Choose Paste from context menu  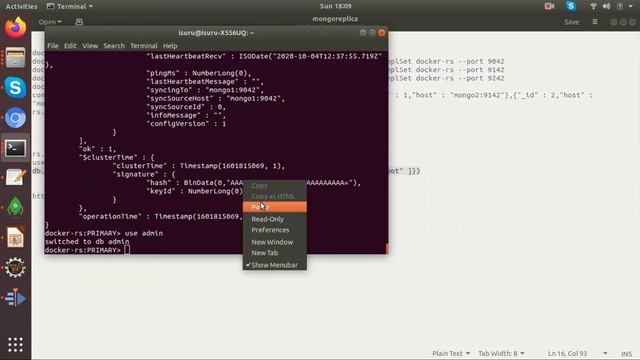(x=275, y=207)
